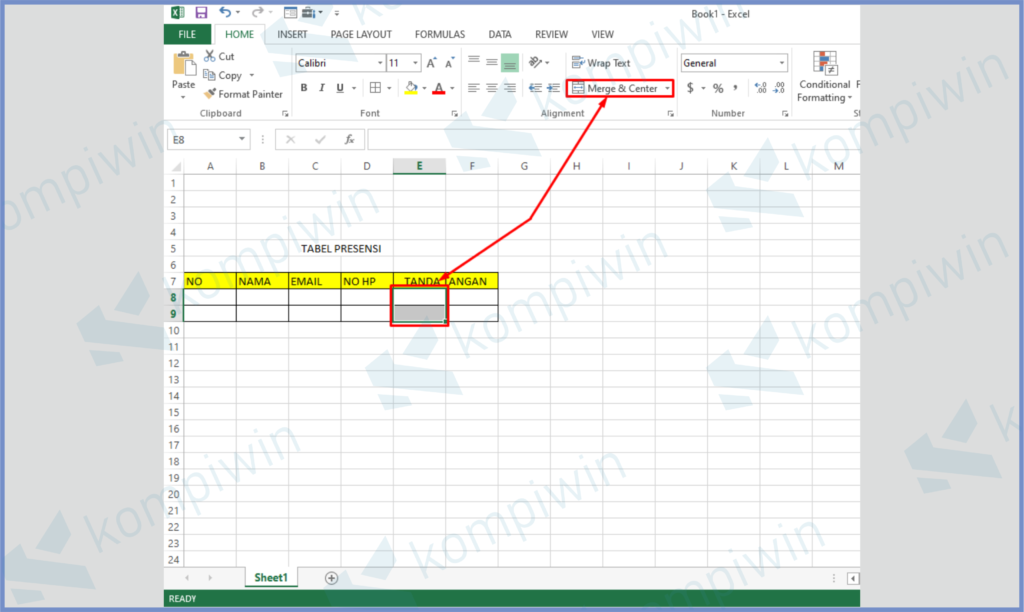Apply Percent Style number format
Screen dimensions: 1024x612
tap(717, 88)
